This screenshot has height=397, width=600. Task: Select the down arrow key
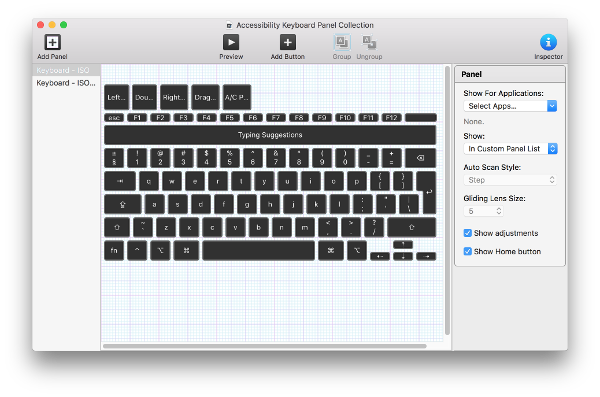[x=403, y=256]
